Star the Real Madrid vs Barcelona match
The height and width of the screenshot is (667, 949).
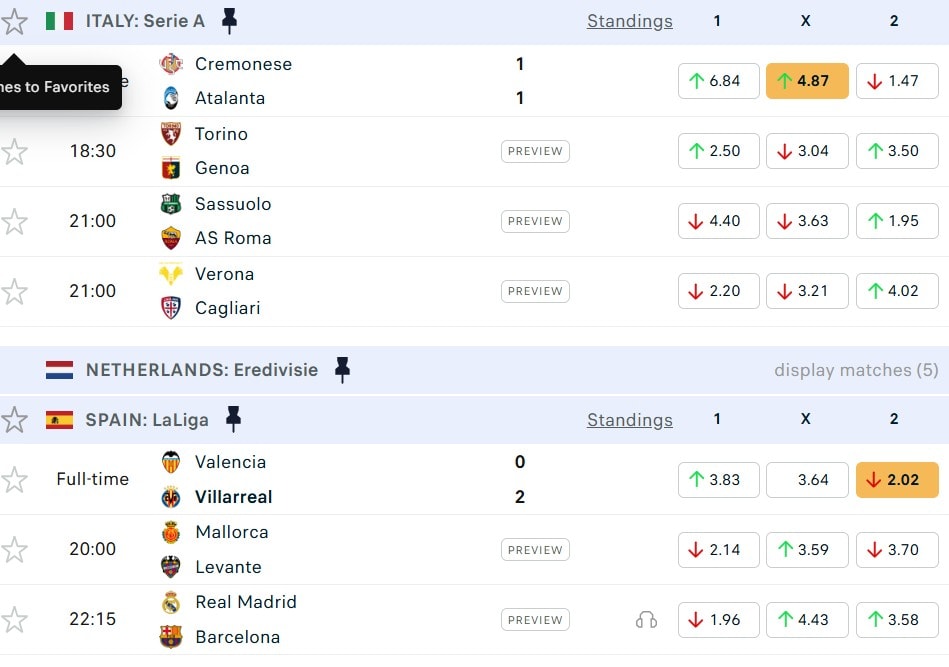pyautogui.click(x=14, y=619)
